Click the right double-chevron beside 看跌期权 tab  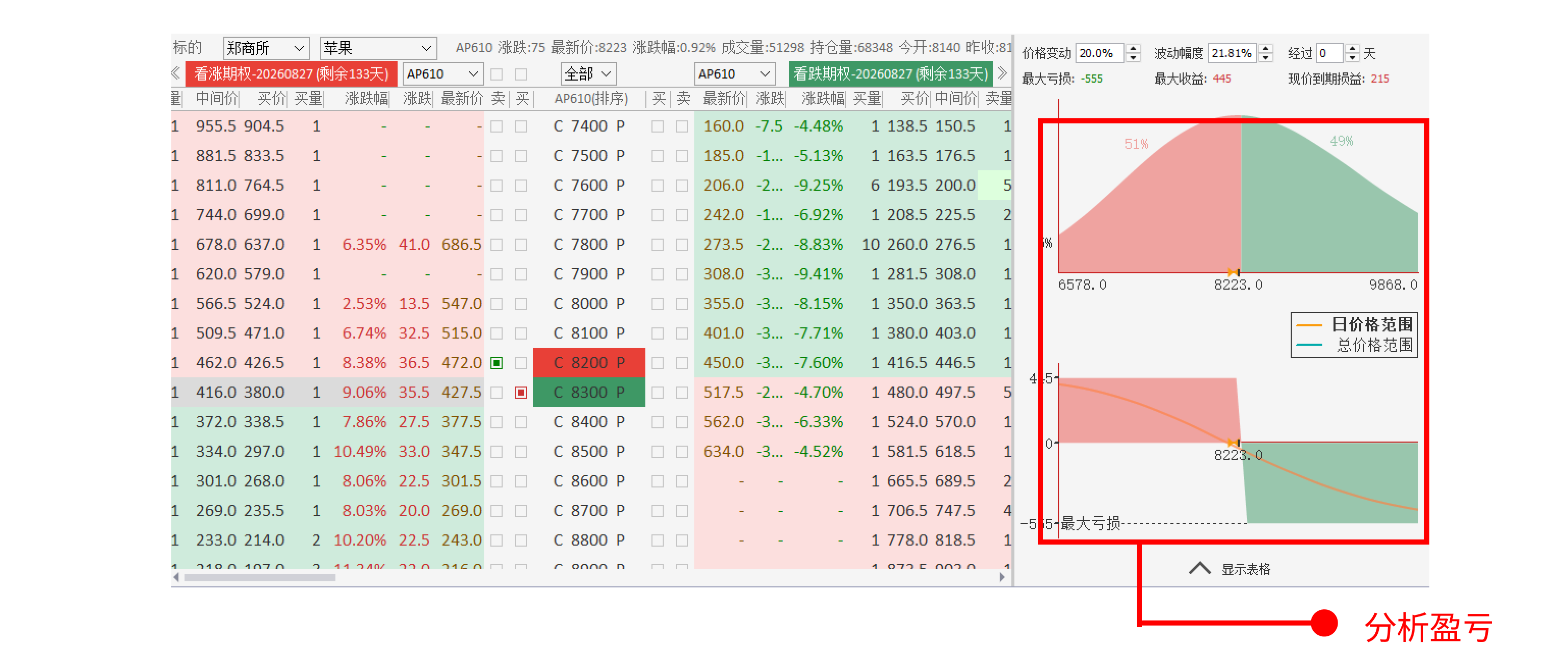coord(1003,74)
